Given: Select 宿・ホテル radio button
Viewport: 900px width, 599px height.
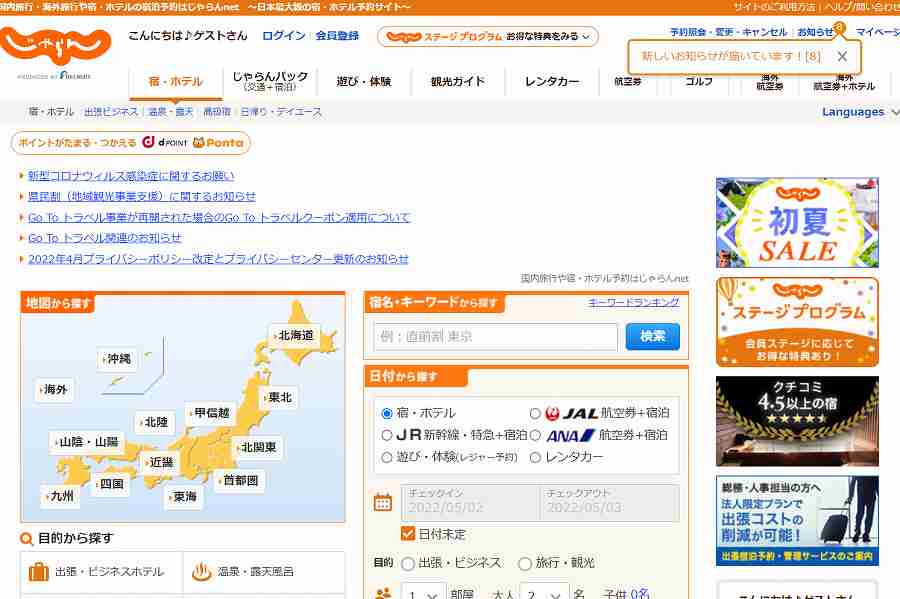Looking at the screenshot, I should click(387, 413).
